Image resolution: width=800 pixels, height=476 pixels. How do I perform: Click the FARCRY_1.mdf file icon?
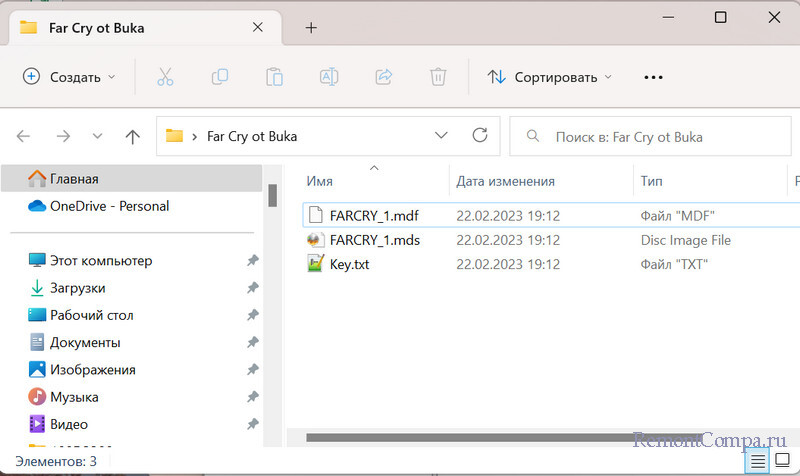[315, 215]
